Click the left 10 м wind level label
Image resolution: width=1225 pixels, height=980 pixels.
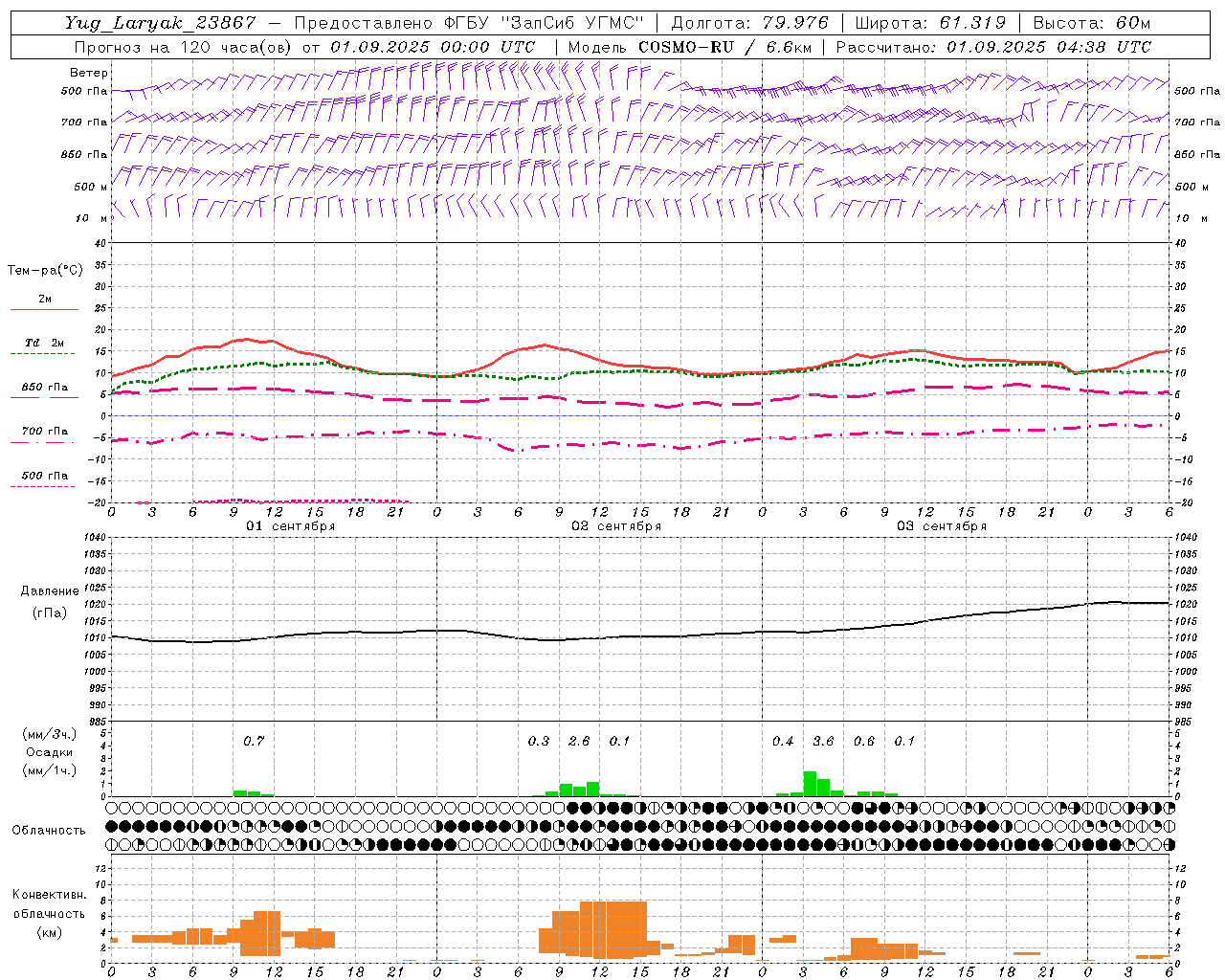click(x=93, y=218)
